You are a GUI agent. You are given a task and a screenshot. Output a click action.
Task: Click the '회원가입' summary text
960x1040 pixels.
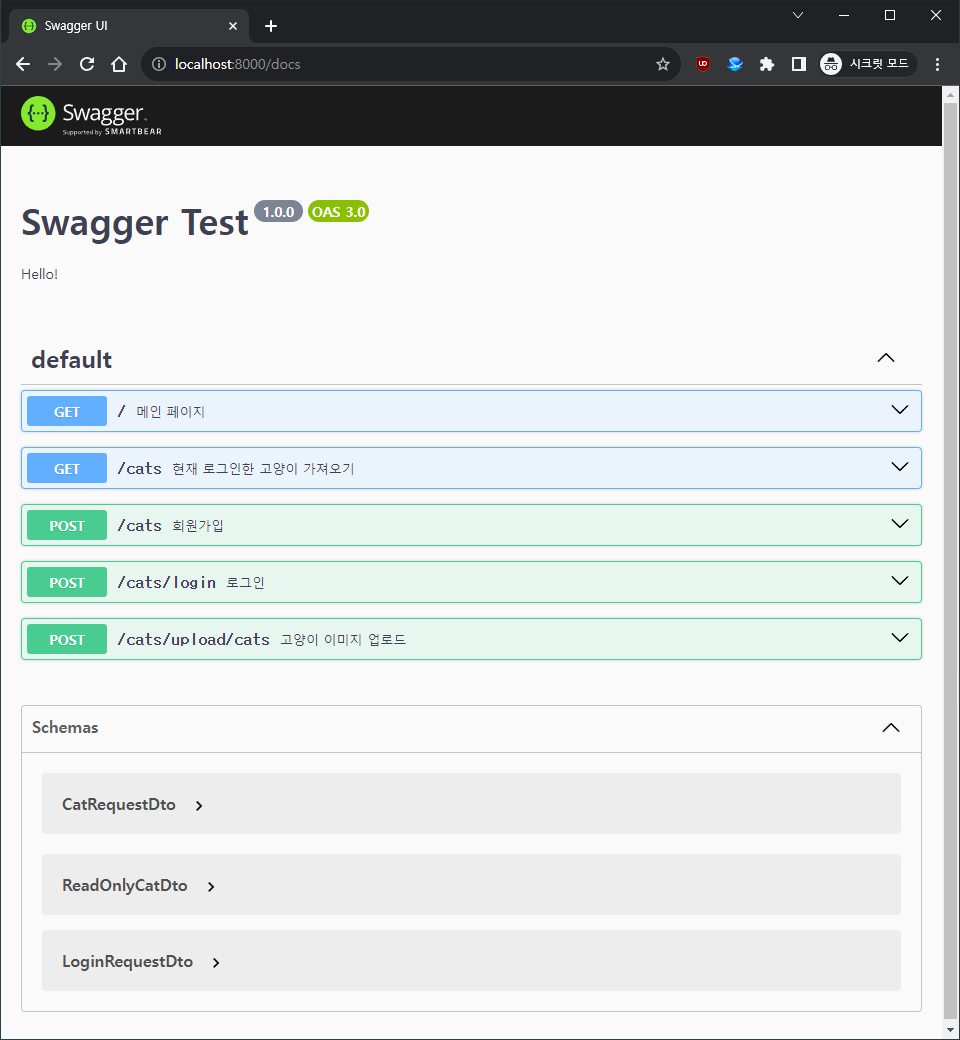point(198,525)
